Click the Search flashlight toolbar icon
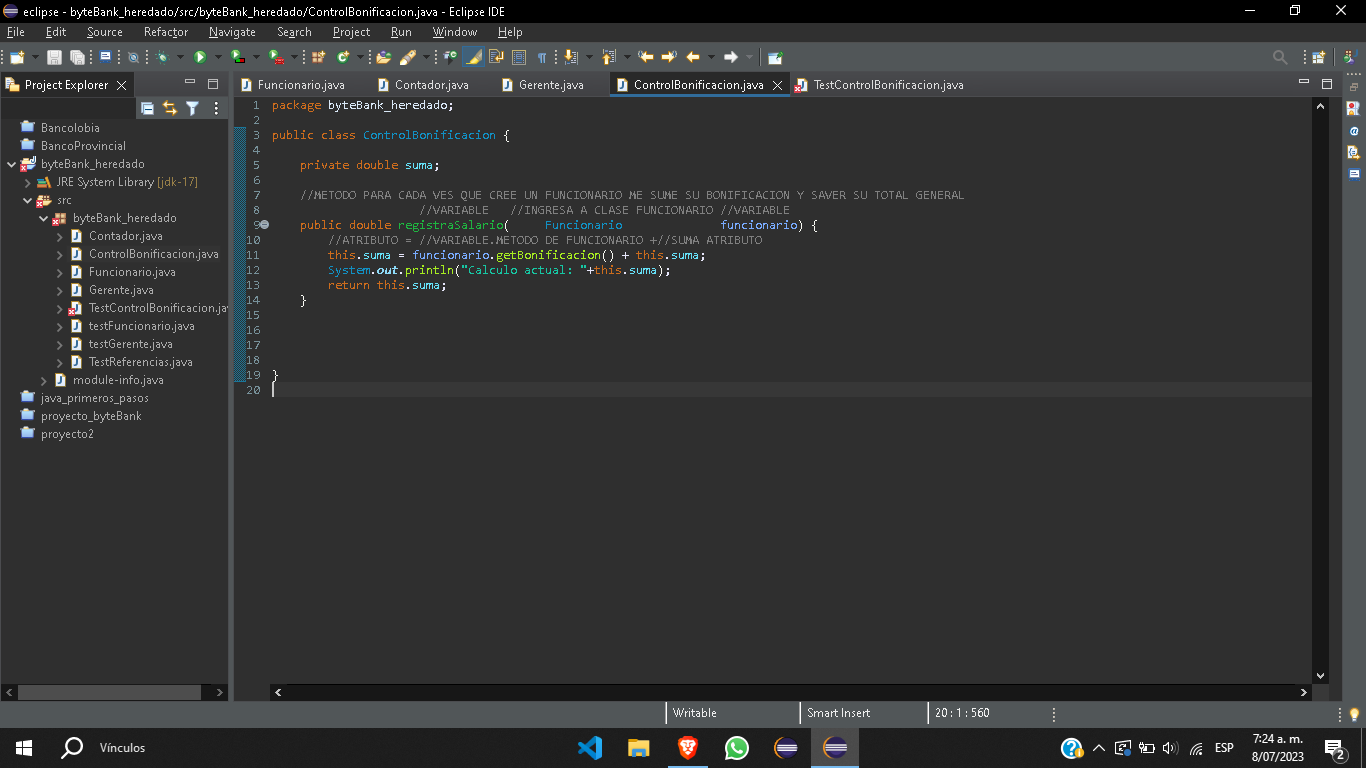The height and width of the screenshot is (768, 1366). coord(407,57)
